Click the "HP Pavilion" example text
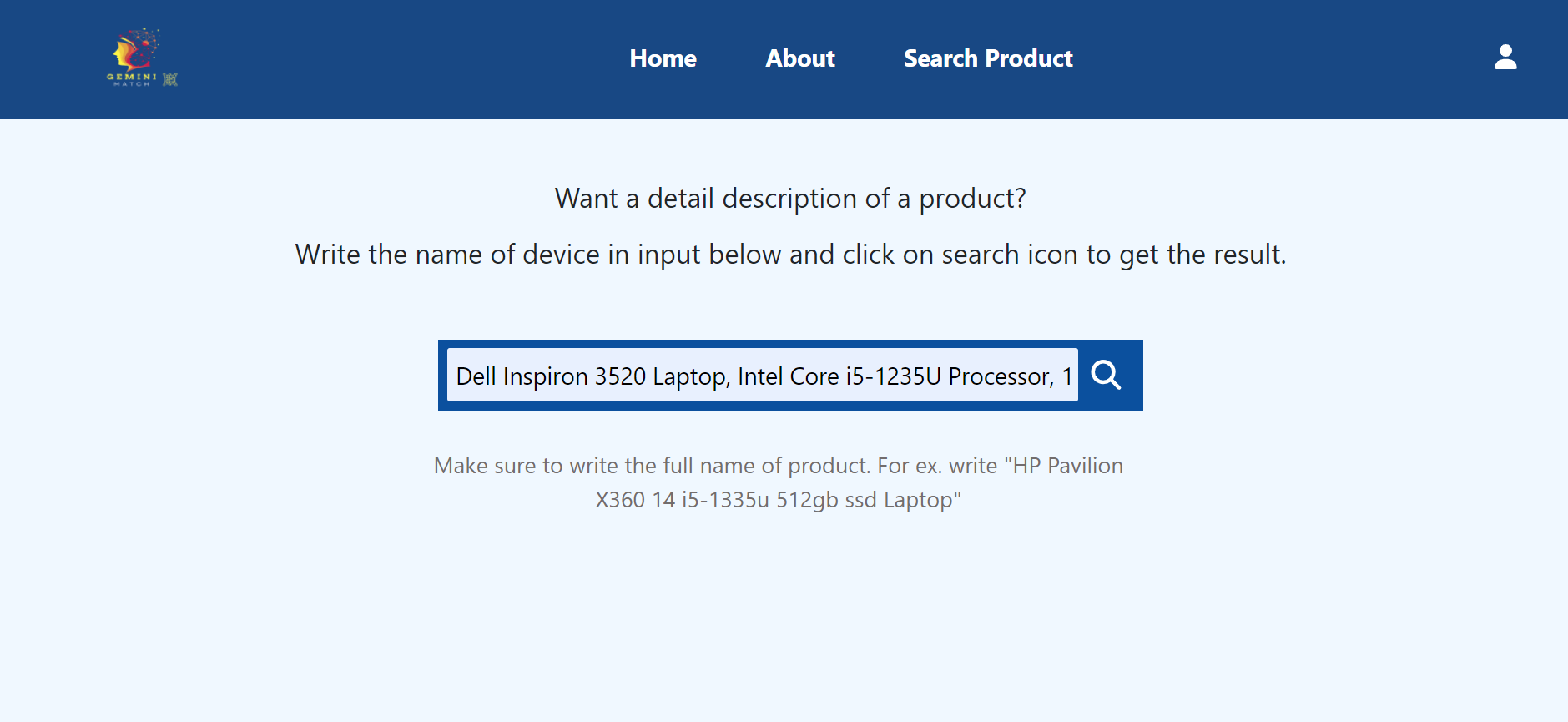 pos(1067,466)
